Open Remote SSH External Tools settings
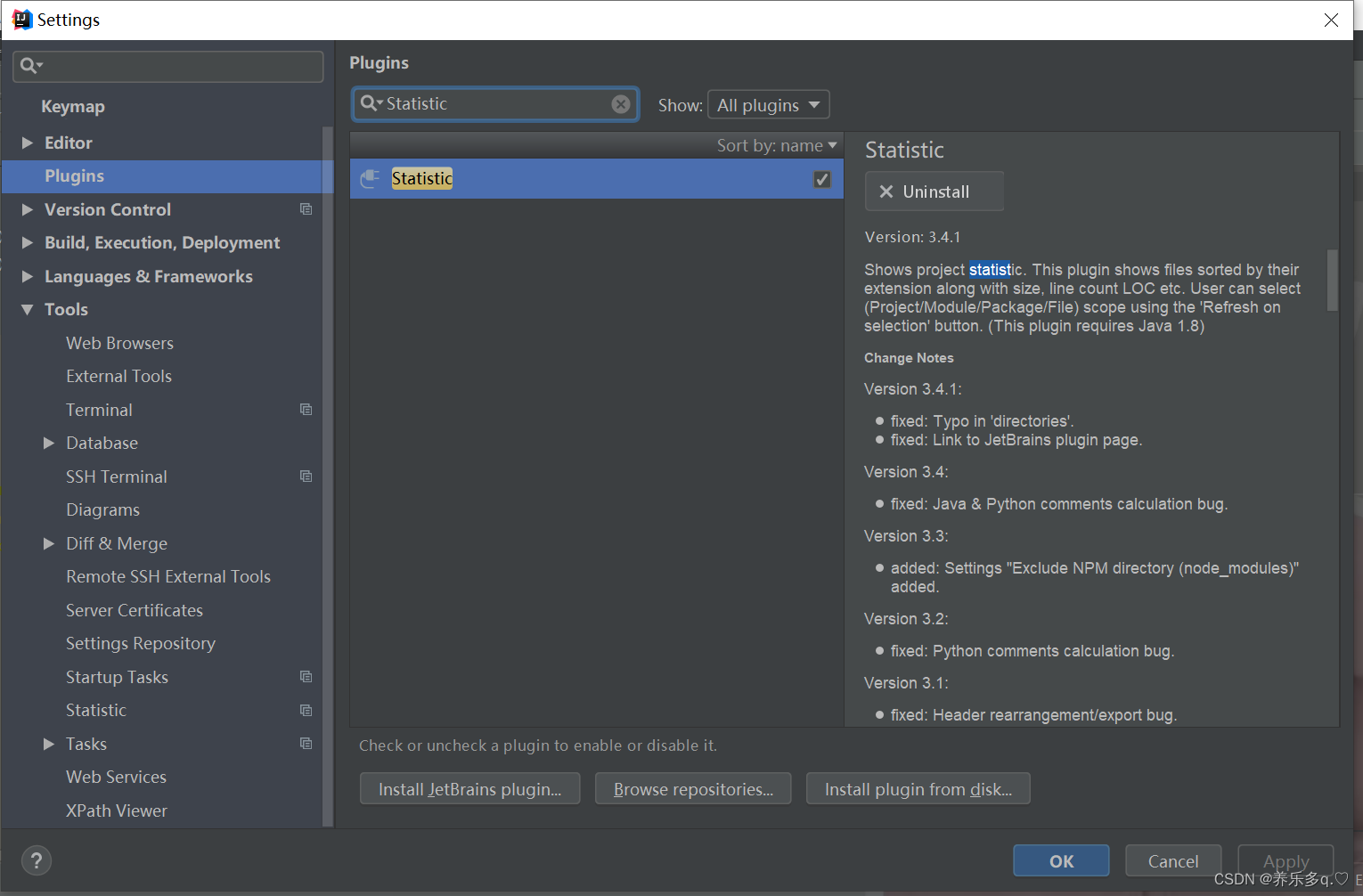 [168, 576]
